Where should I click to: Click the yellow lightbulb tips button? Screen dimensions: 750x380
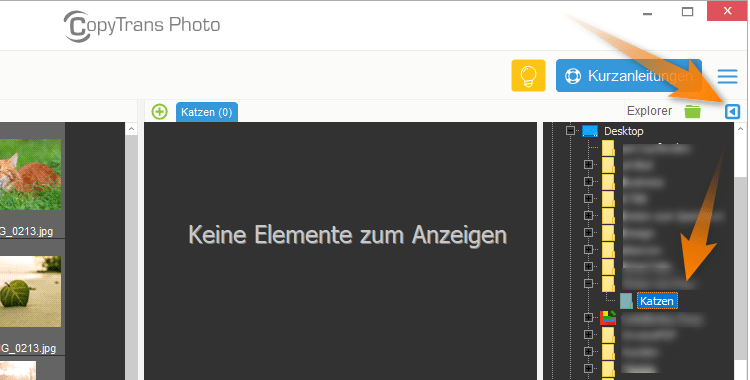coord(529,76)
